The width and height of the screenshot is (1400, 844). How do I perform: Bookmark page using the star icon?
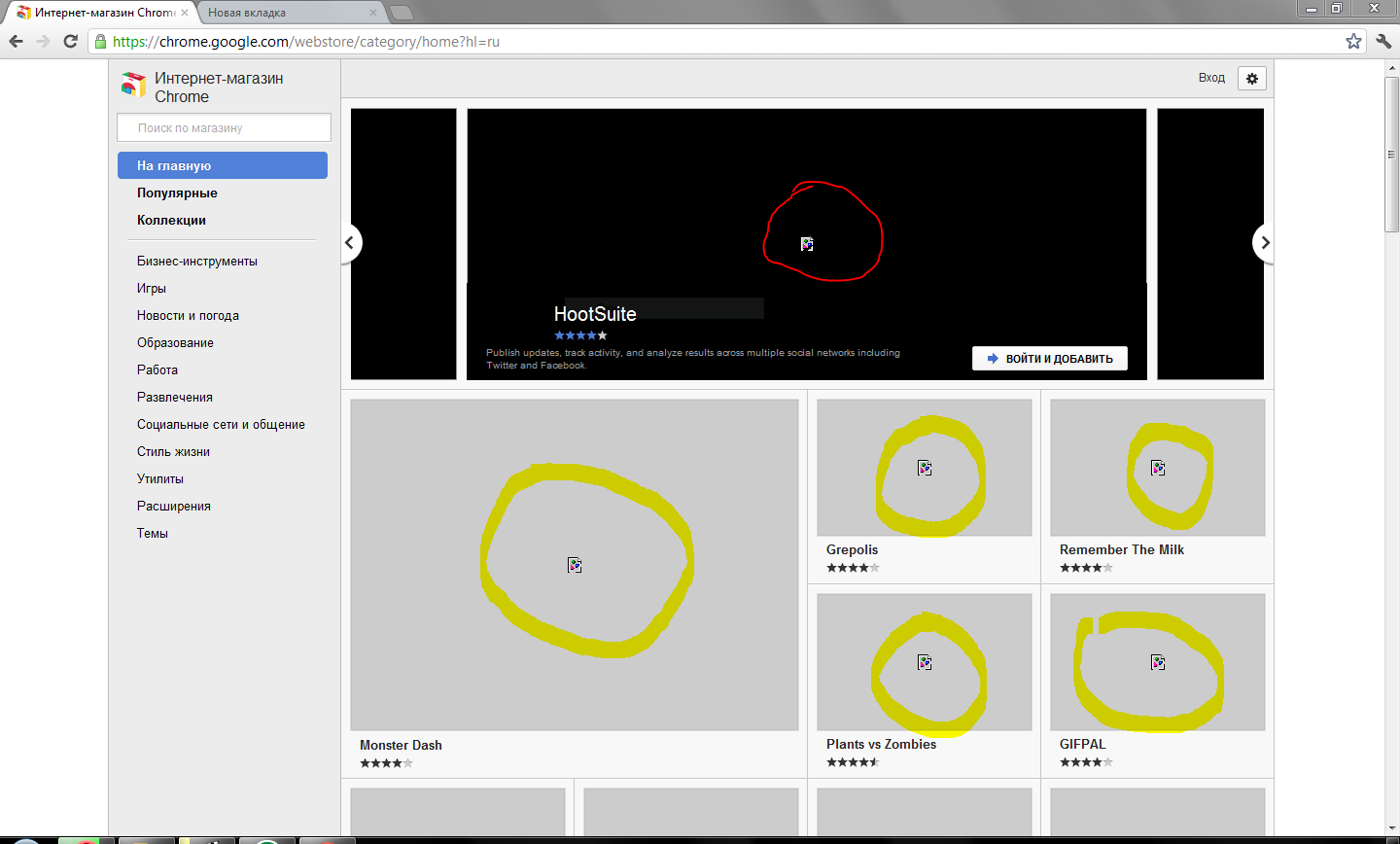(x=1353, y=41)
